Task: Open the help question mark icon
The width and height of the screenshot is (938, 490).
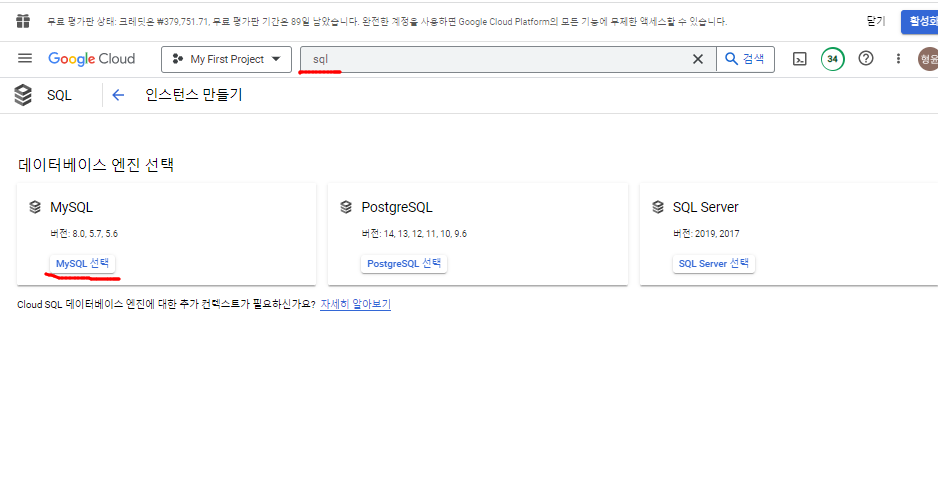Action: (866, 59)
